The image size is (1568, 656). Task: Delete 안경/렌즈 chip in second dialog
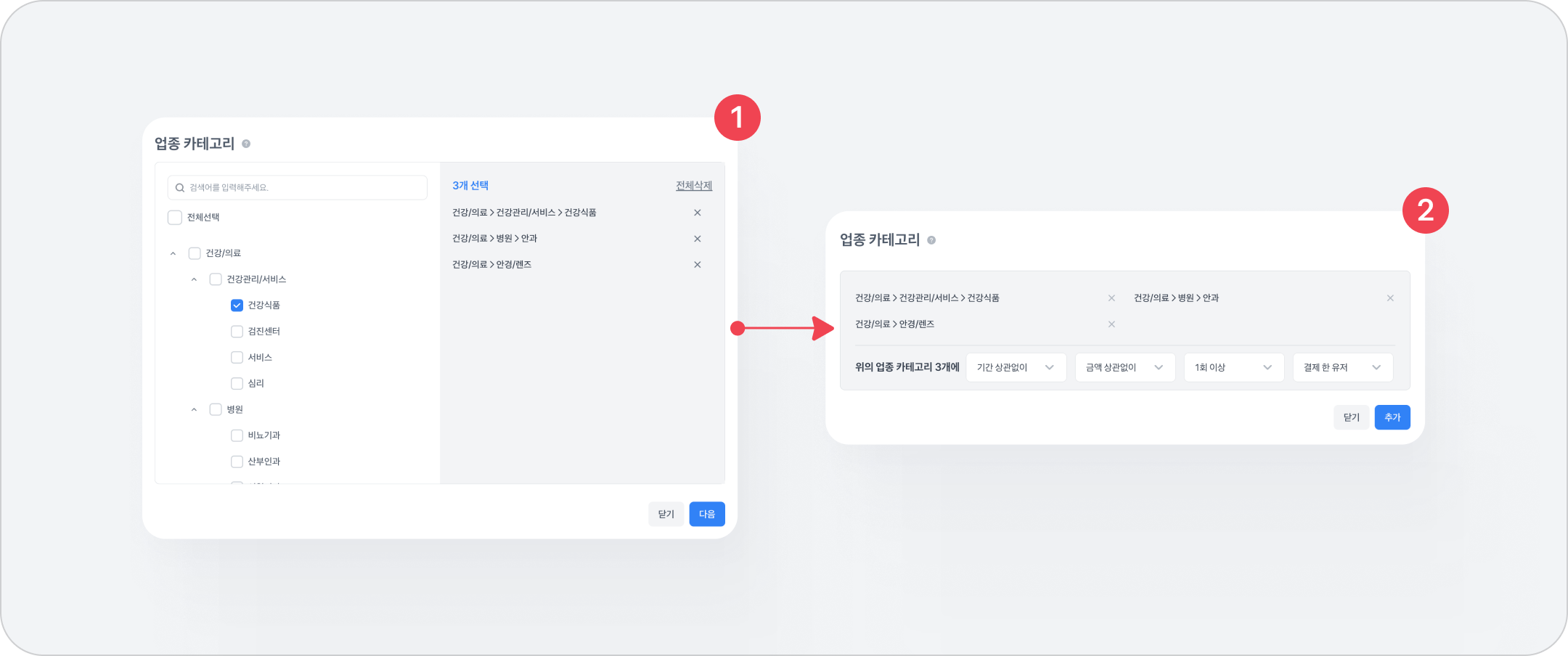click(1111, 324)
